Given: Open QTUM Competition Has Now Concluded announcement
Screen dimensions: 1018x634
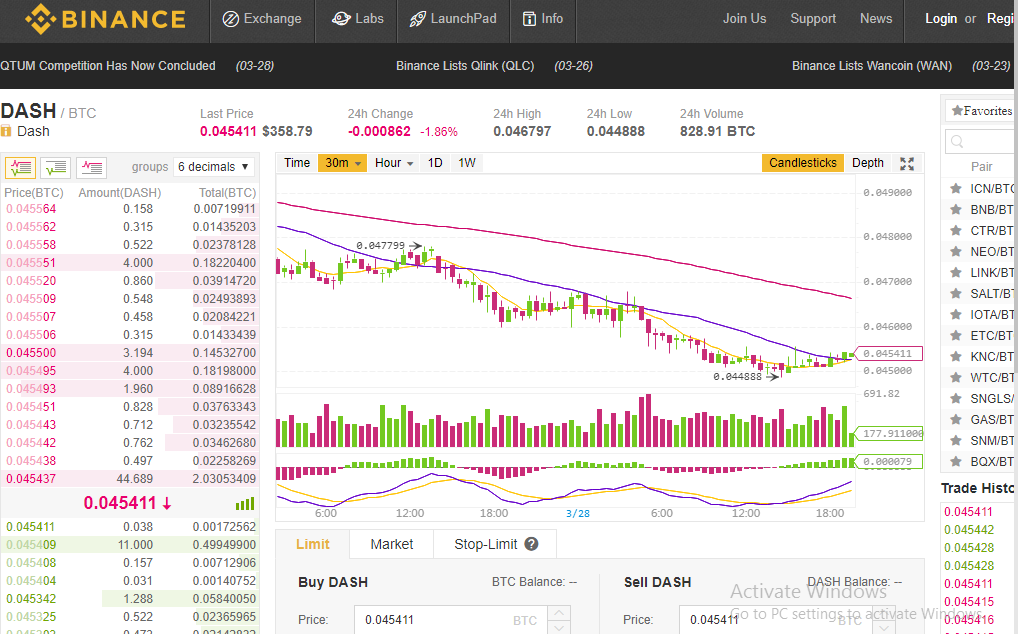Looking at the screenshot, I should (108, 66).
